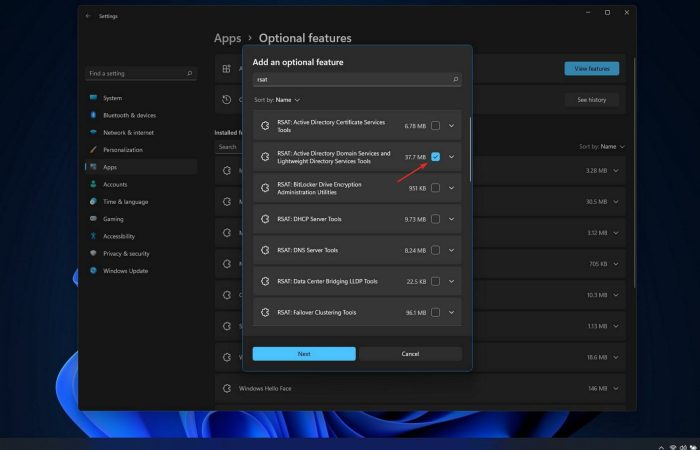The image size is (700, 450).
Task: Click the gear icon beside Failover Clustering Tools
Action: (x=265, y=312)
